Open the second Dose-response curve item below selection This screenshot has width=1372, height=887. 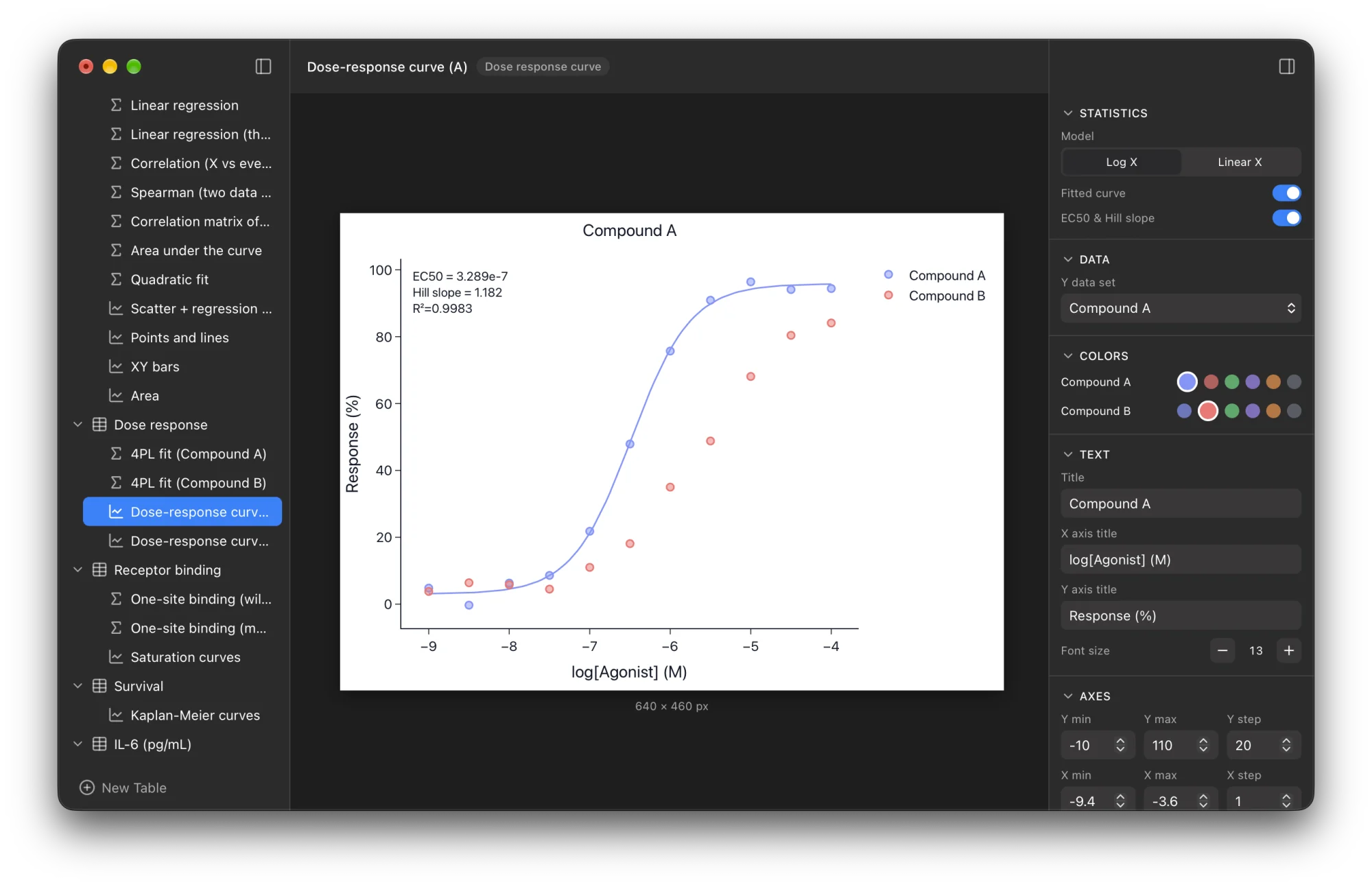click(182, 541)
